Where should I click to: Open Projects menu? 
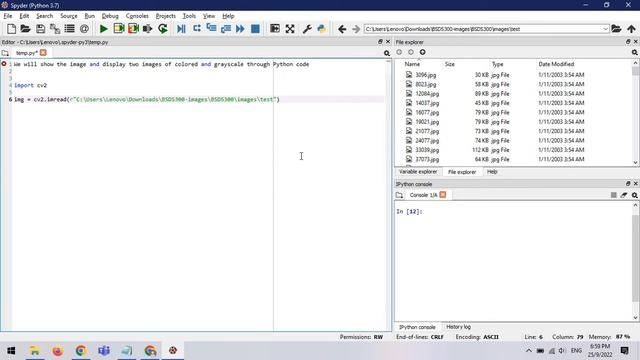165,16
